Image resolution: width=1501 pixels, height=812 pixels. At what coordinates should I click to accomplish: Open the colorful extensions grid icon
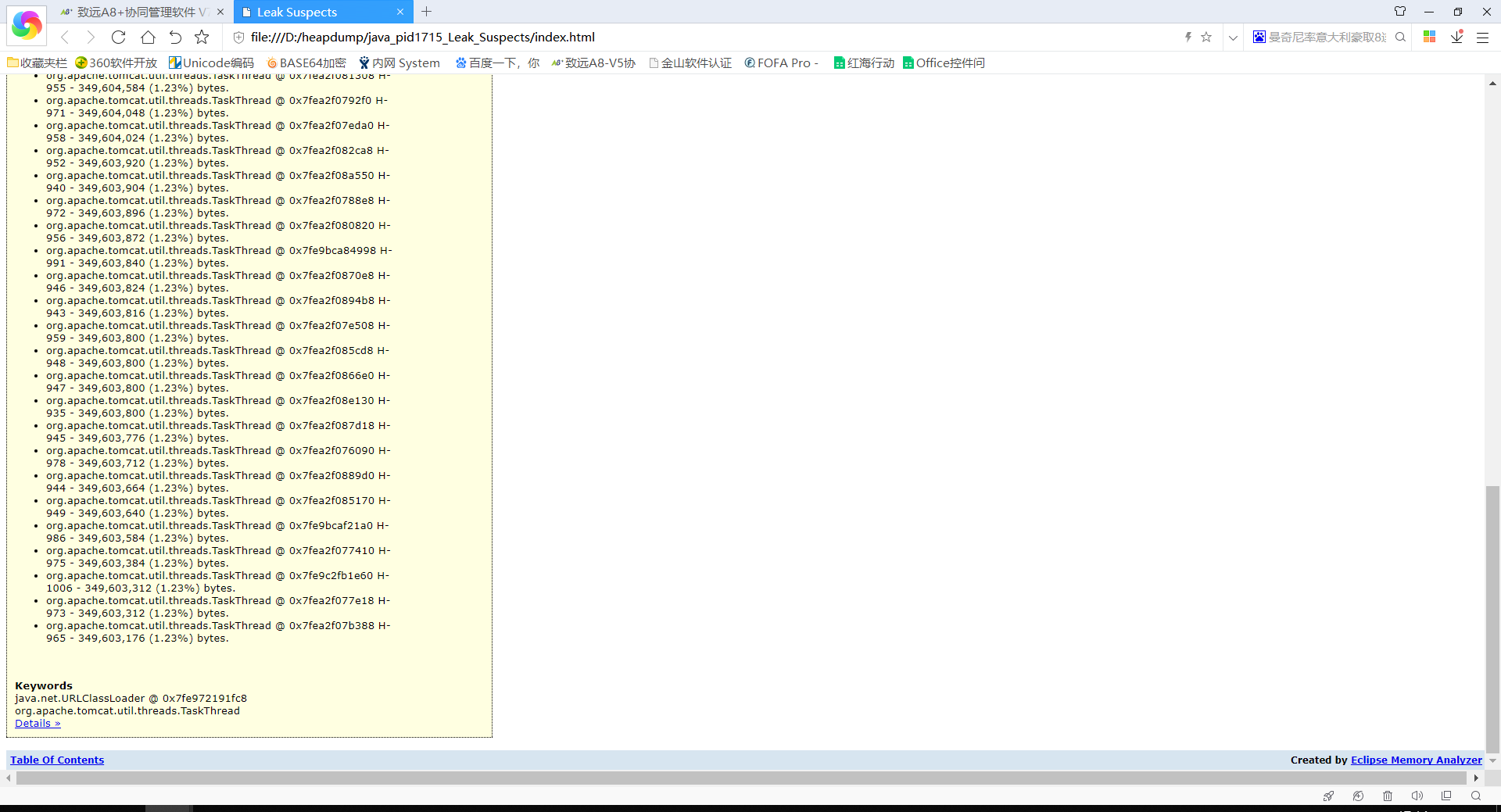coord(1430,37)
